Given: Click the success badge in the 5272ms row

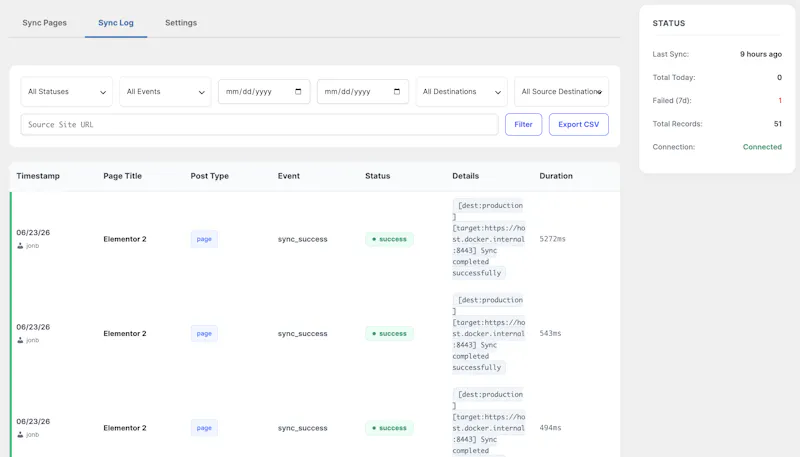Looking at the screenshot, I should coord(389,239).
